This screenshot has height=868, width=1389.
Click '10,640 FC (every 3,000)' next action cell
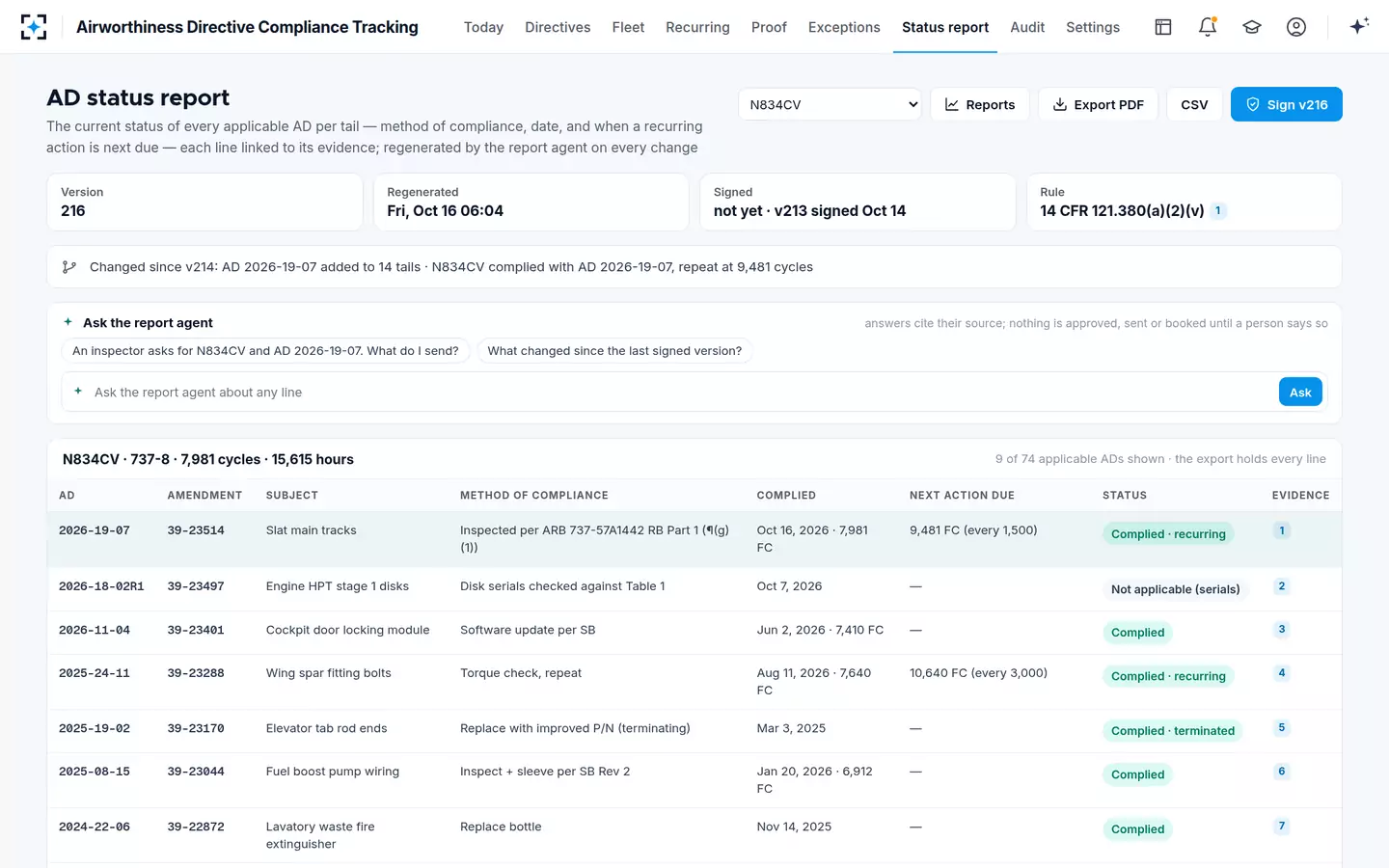click(978, 673)
